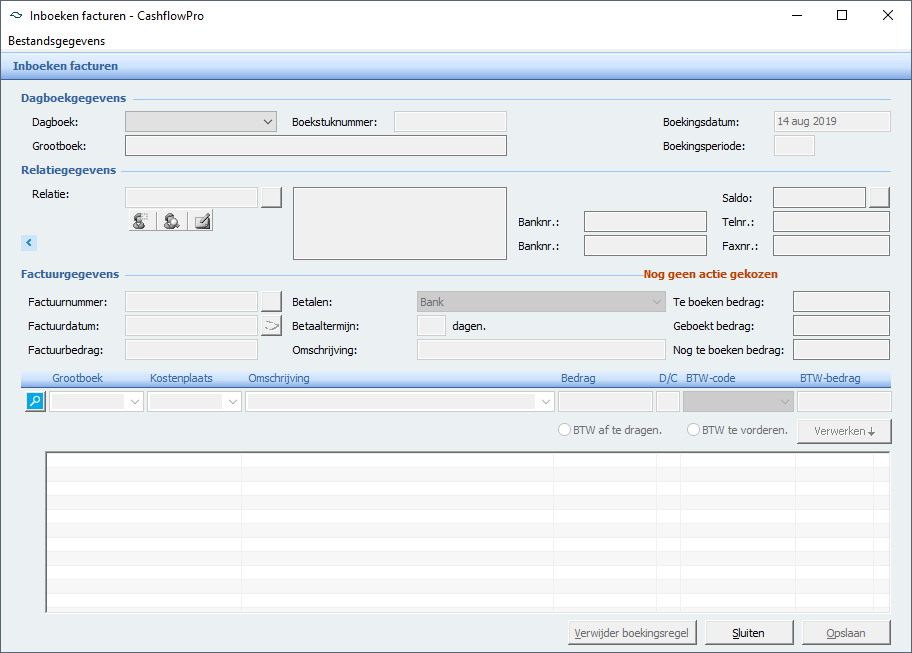Click the CashflowPro app icon in title bar
Screen dimensions: 912x653
pos(16,16)
